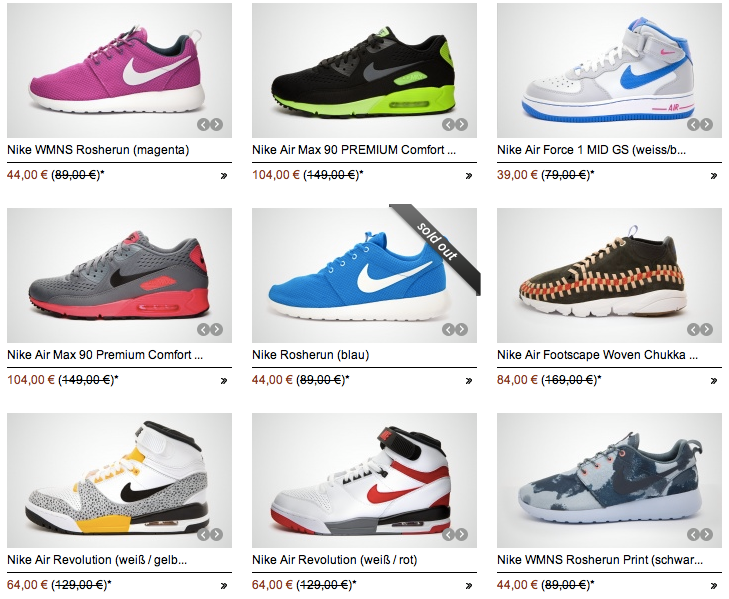
Task: Open the blue Rosherun sold out thumbnail
Action: click(364, 275)
